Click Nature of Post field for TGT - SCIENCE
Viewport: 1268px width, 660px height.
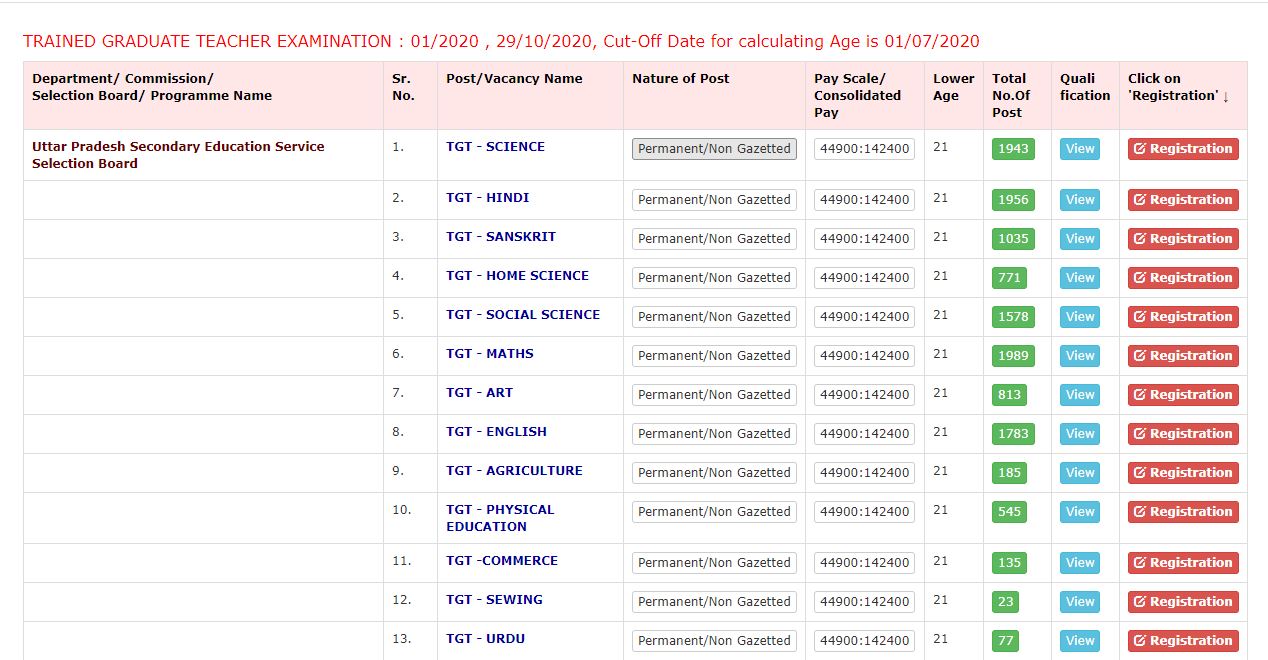714,149
